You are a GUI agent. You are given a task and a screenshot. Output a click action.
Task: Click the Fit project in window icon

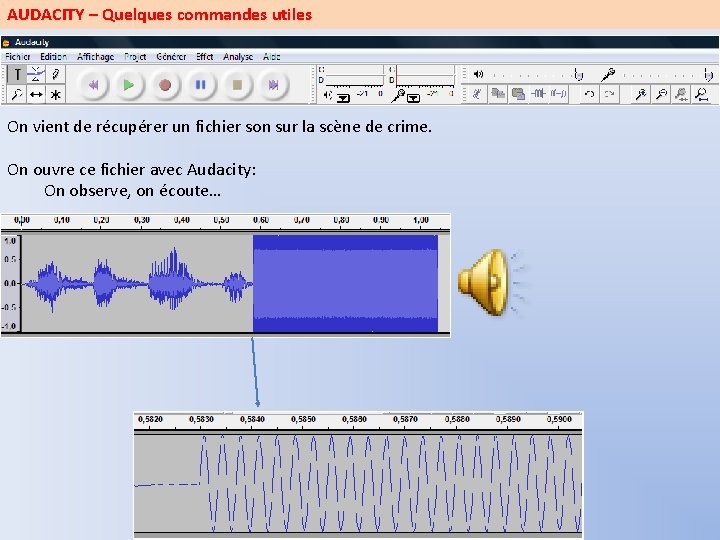click(x=701, y=94)
